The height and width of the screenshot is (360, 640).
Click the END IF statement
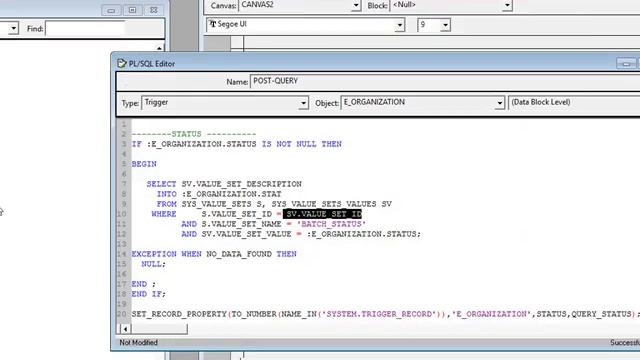149,294
